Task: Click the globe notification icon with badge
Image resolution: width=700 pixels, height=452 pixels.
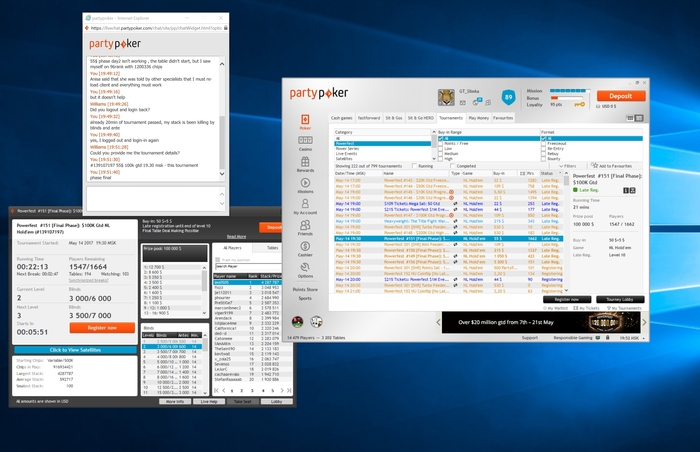Action: coord(477,102)
